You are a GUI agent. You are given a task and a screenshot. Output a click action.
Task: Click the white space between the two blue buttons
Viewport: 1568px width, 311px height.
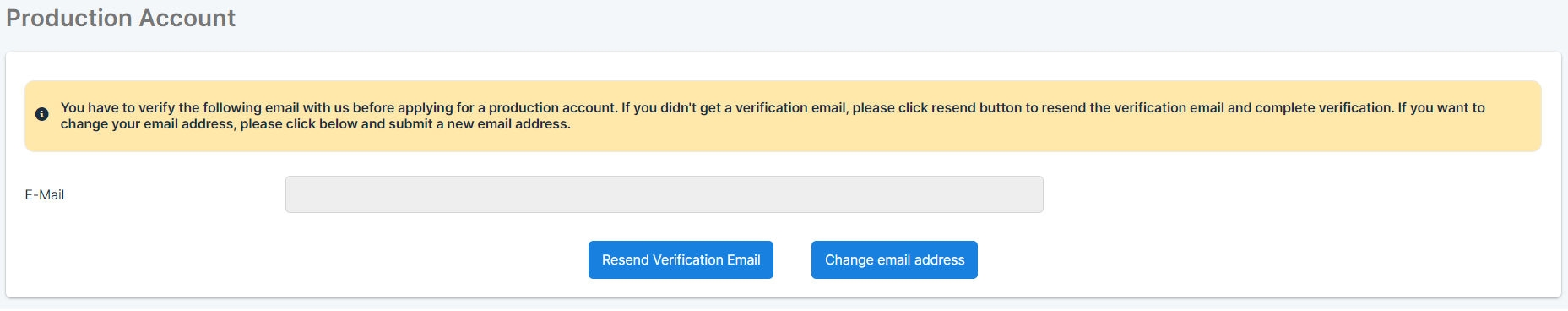coord(792,259)
